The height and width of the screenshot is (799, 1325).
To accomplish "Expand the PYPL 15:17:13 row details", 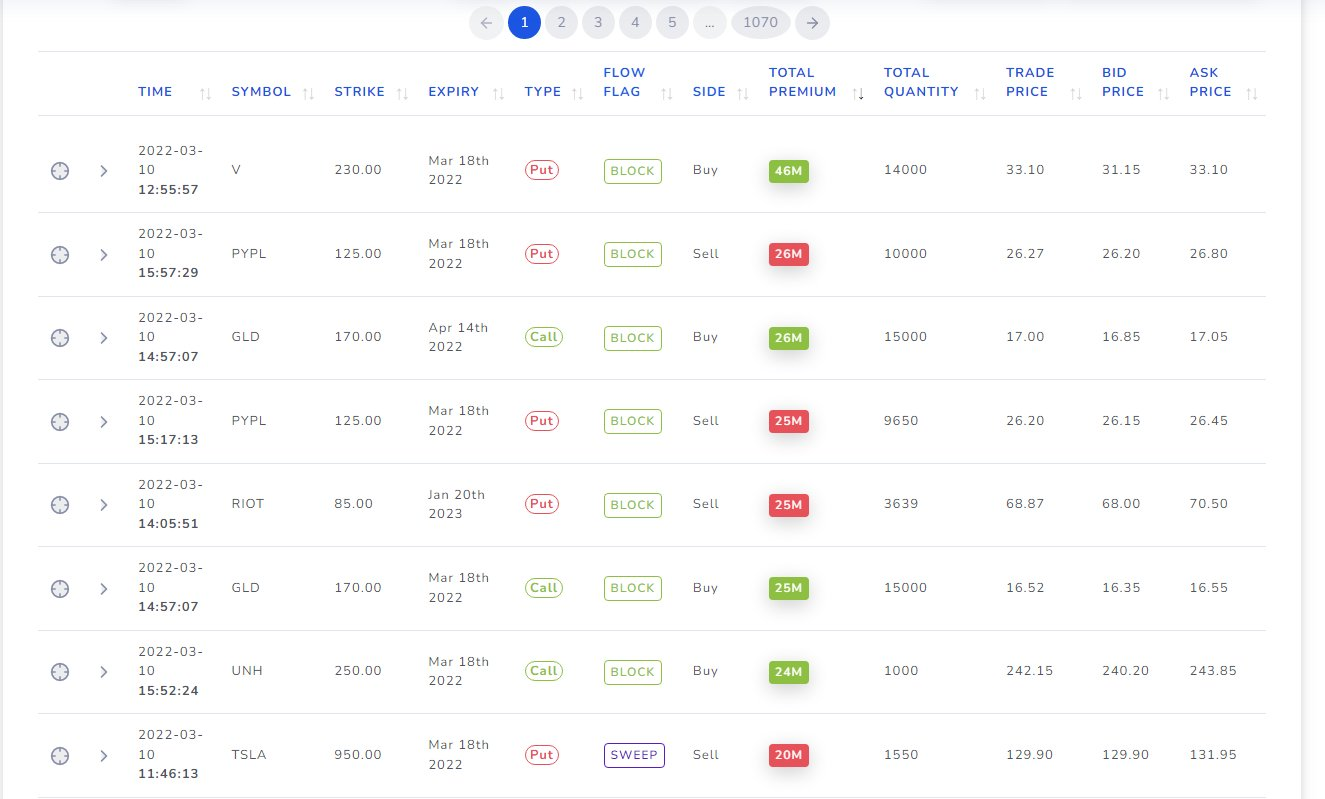I will (x=103, y=422).
